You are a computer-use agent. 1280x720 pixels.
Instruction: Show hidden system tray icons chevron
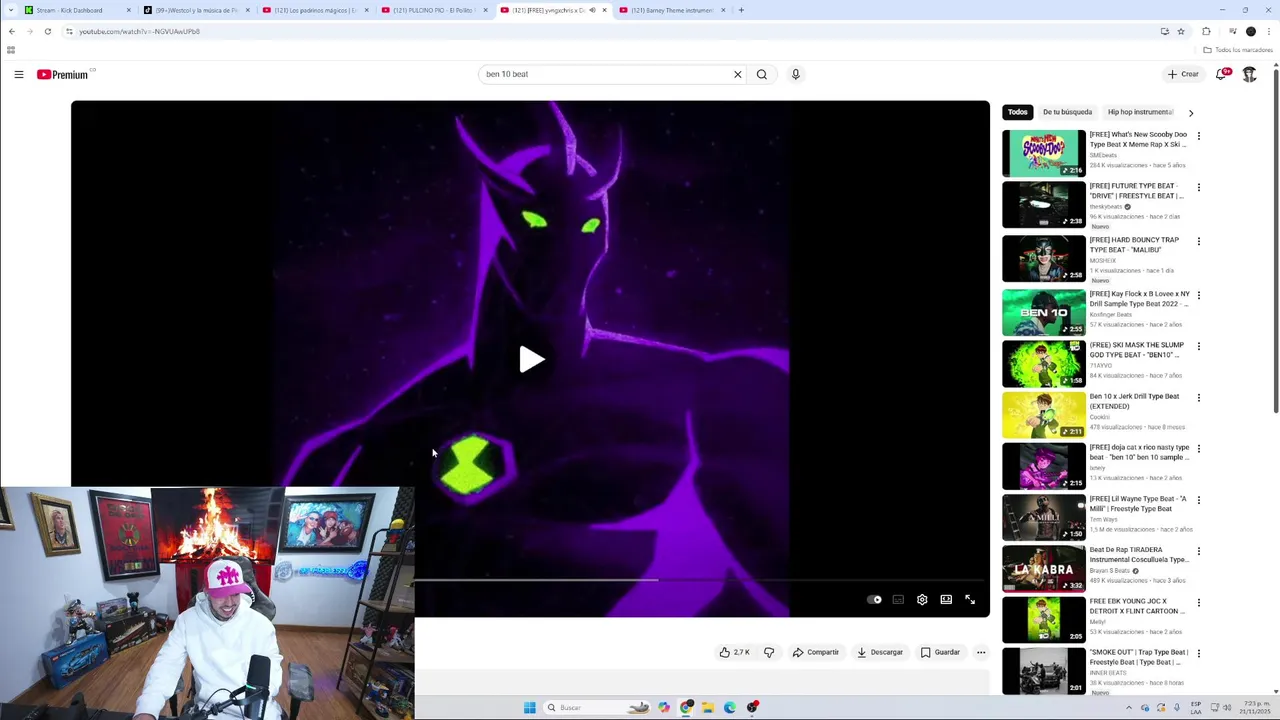pos(1129,708)
